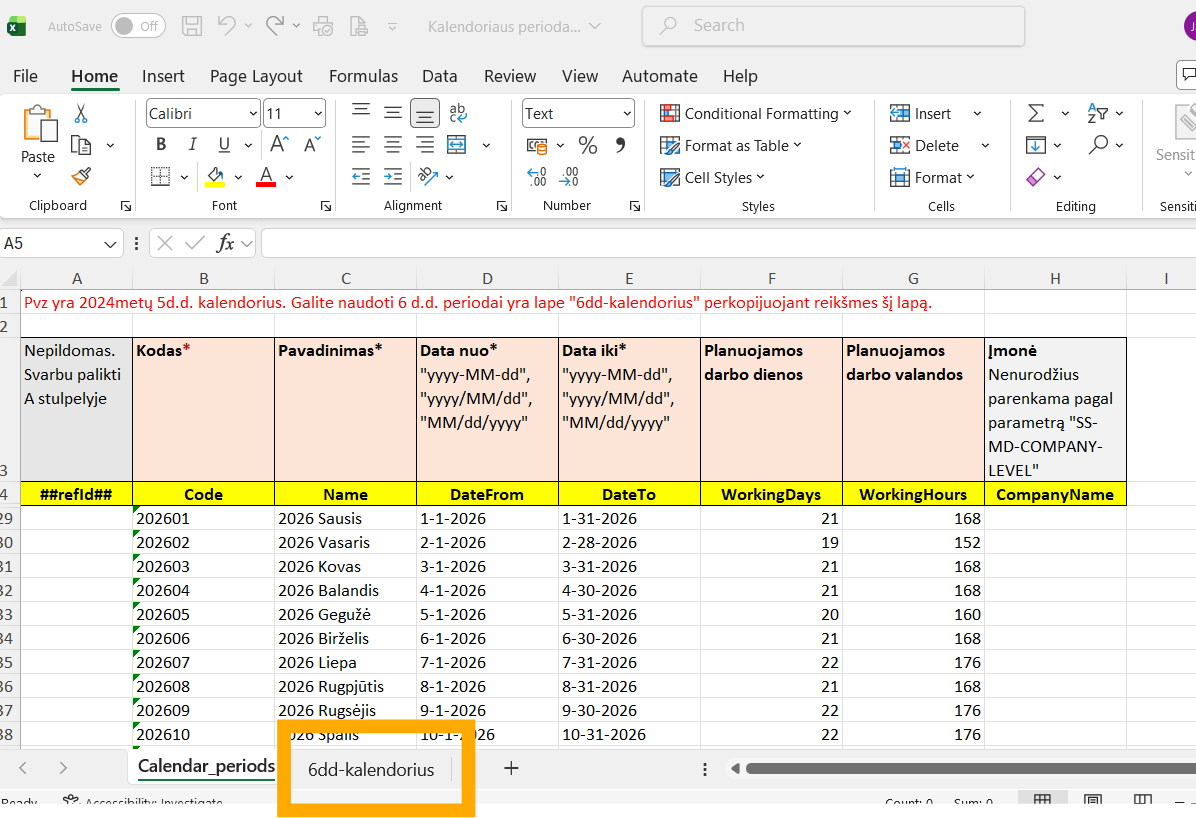
Task: Select column D header
Action: click(x=487, y=279)
